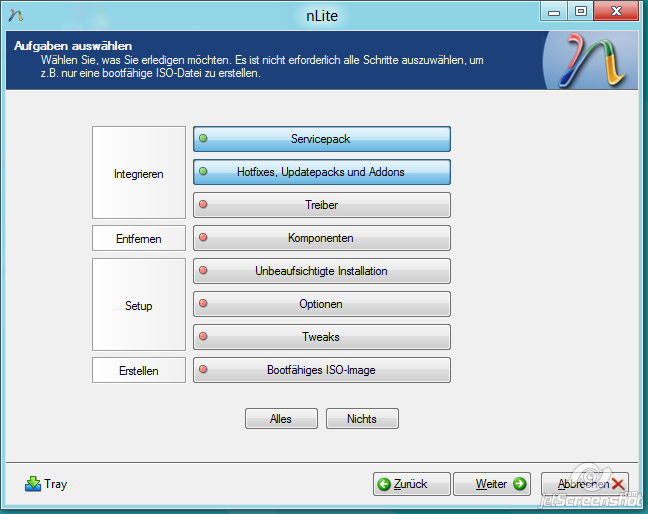648x514 pixels.
Task: Select all tasks with Alles button
Action: [281, 419]
